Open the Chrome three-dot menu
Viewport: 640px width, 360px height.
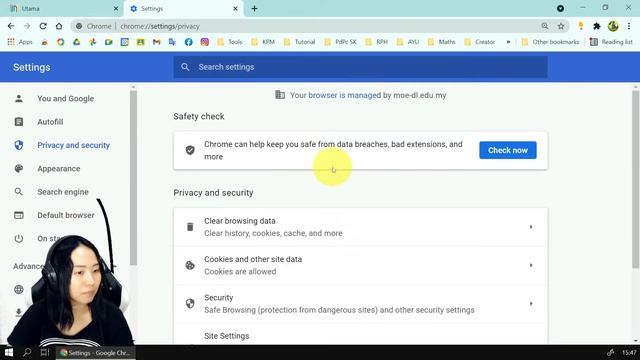(x=629, y=26)
